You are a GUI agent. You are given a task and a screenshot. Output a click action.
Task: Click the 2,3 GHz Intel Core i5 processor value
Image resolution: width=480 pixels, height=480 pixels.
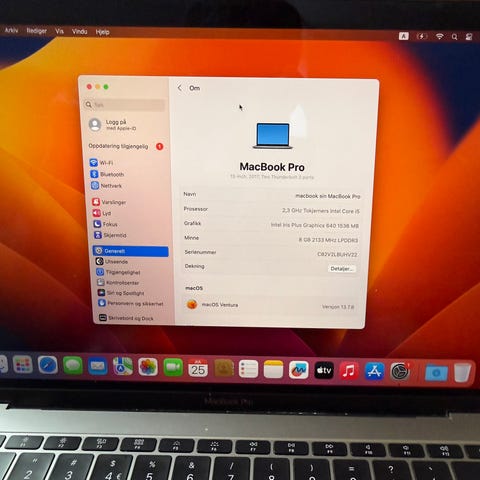pyautogui.click(x=321, y=211)
